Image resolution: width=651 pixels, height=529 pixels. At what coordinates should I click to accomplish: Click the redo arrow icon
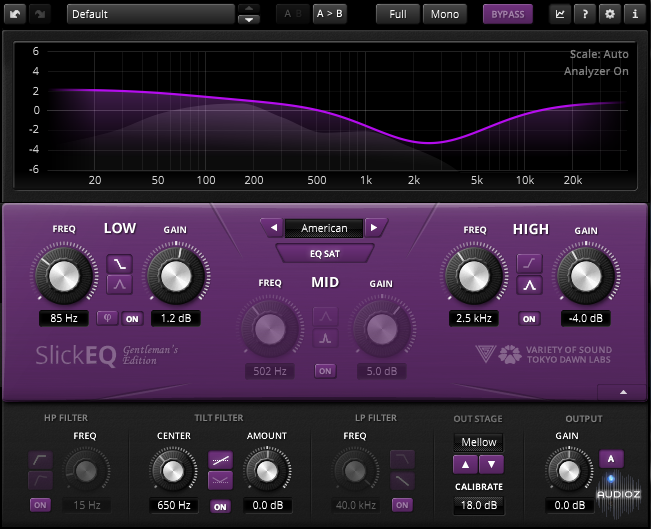(40, 14)
